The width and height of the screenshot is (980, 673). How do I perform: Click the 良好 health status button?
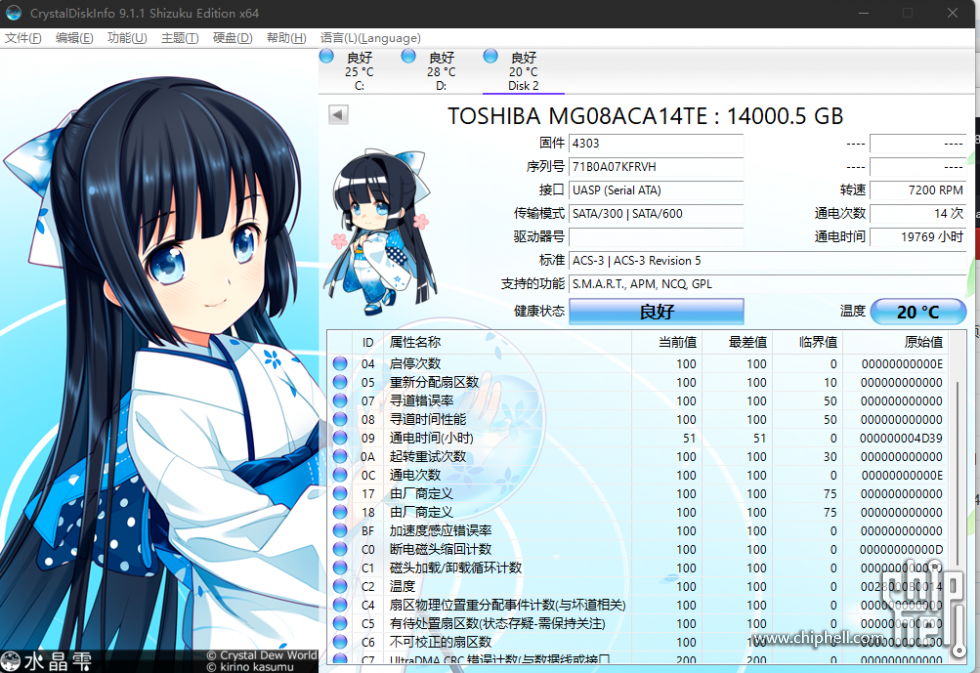[x=656, y=311]
